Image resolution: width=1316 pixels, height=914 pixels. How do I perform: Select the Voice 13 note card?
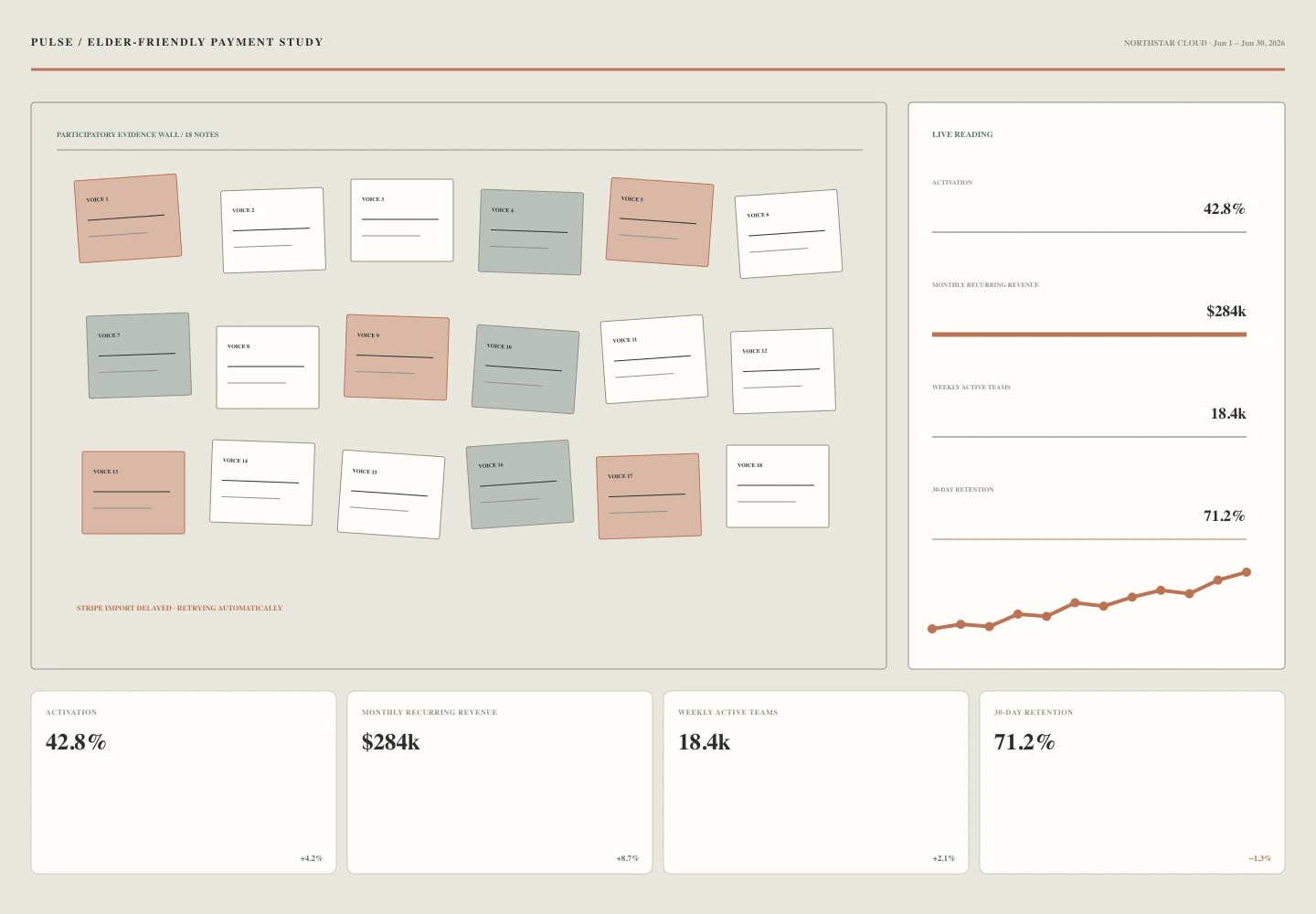(133, 493)
